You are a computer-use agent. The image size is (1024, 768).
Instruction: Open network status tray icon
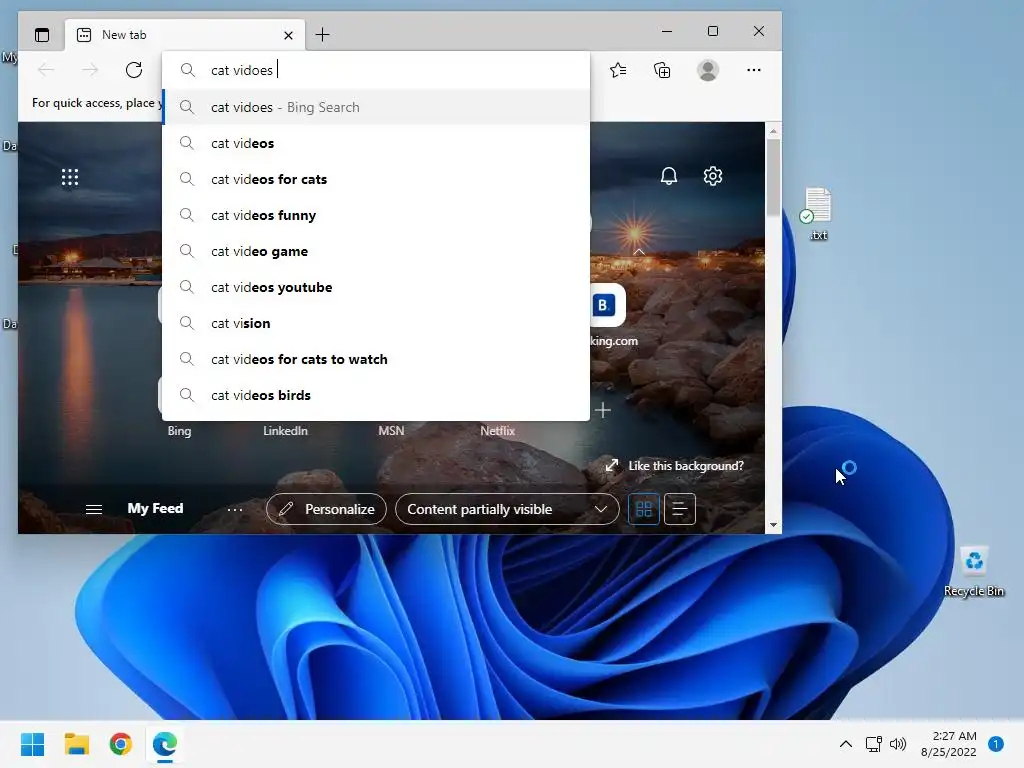pyautogui.click(x=873, y=744)
